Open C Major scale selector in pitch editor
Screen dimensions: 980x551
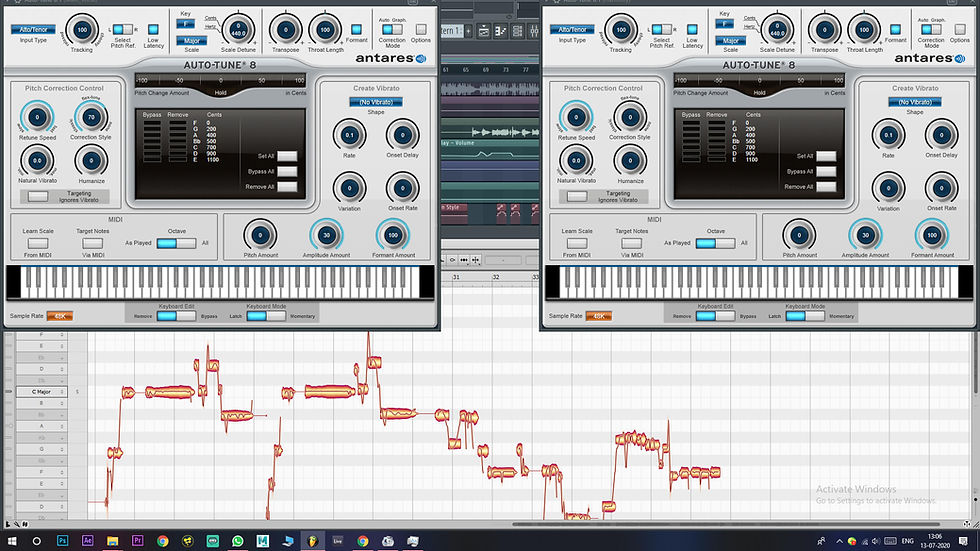tap(41, 392)
